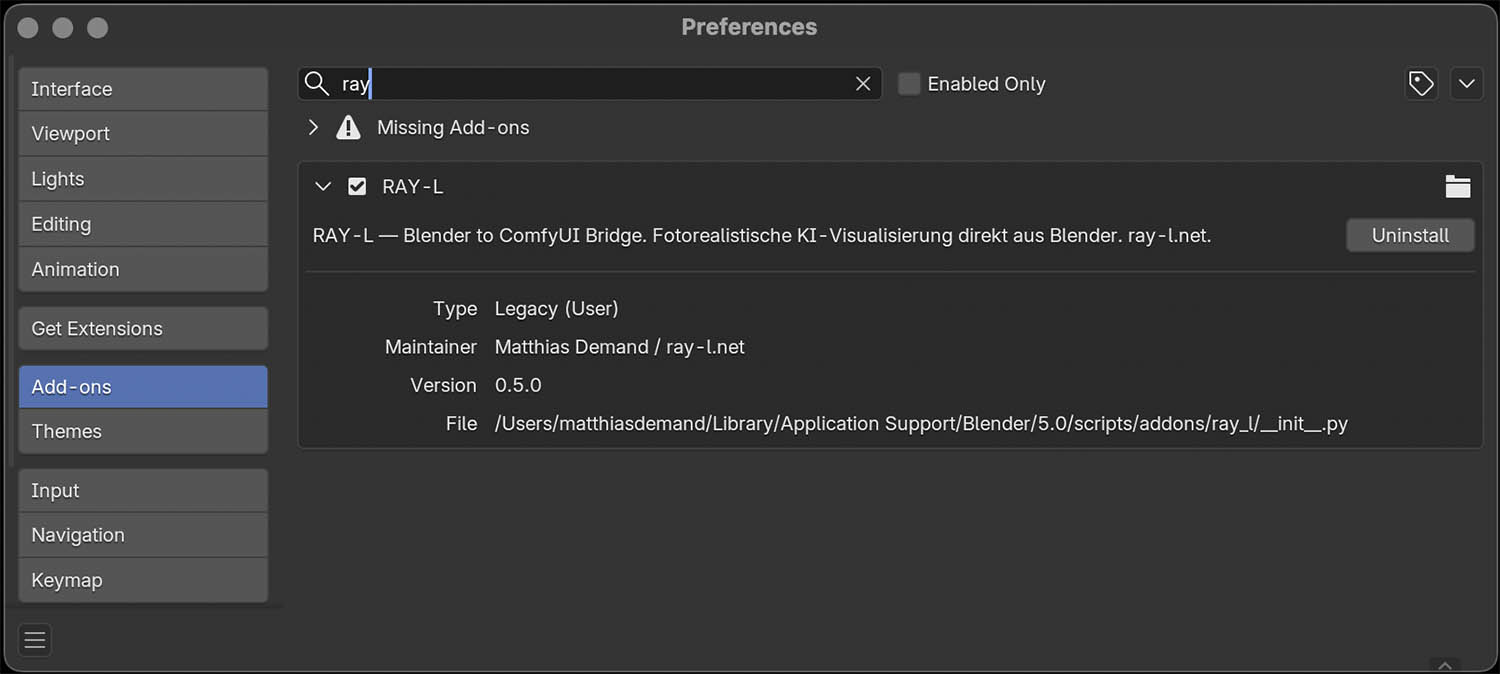Open the Get Extensions page
This screenshot has height=674, width=1500.
pyautogui.click(x=143, y=328)
